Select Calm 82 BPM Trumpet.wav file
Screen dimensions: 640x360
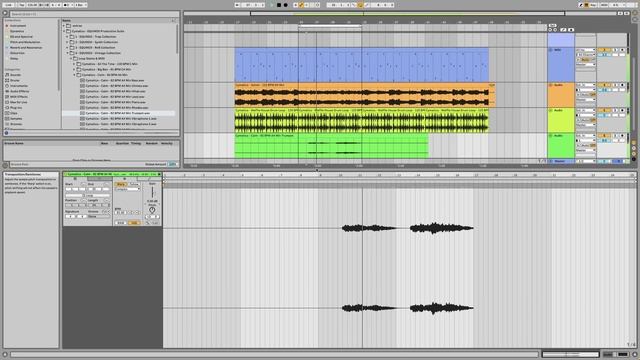118,113
